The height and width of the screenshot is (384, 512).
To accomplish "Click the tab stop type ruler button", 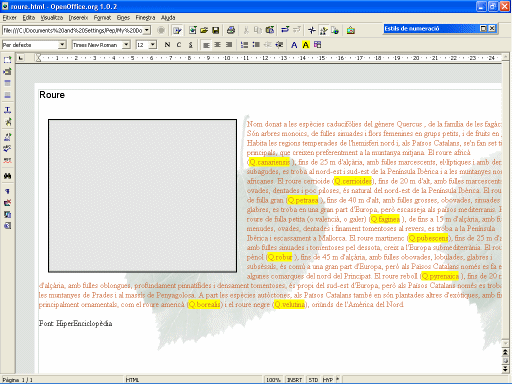I will [x=21, y=58].
